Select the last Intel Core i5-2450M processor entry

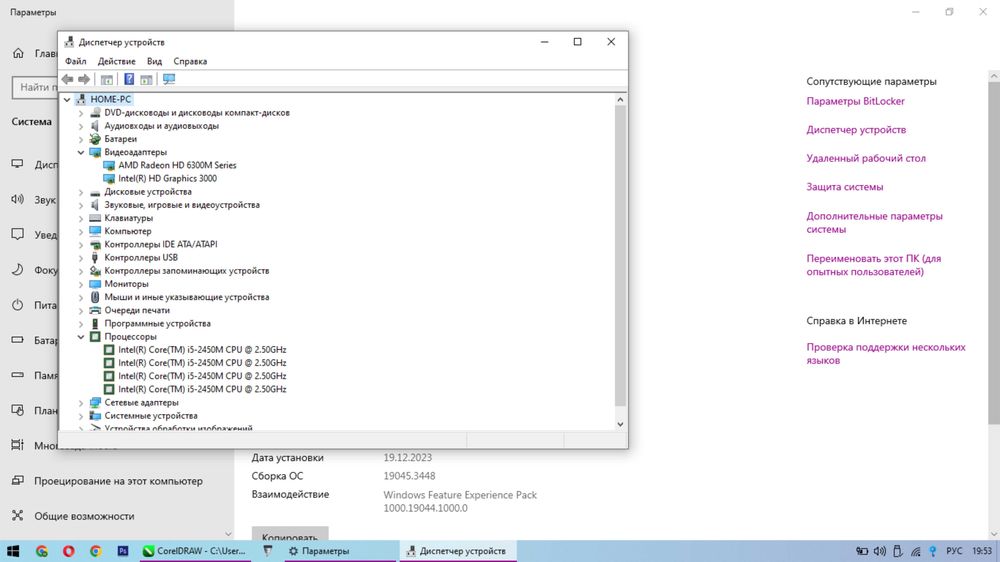click(x=202, y=389)
